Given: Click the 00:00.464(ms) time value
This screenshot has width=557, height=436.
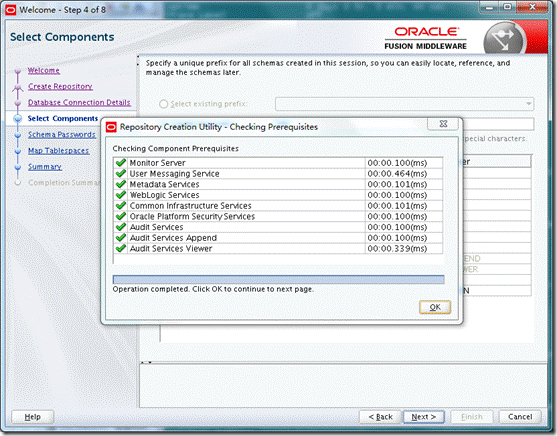Looking at the screenshot, I should pos(397,173).
